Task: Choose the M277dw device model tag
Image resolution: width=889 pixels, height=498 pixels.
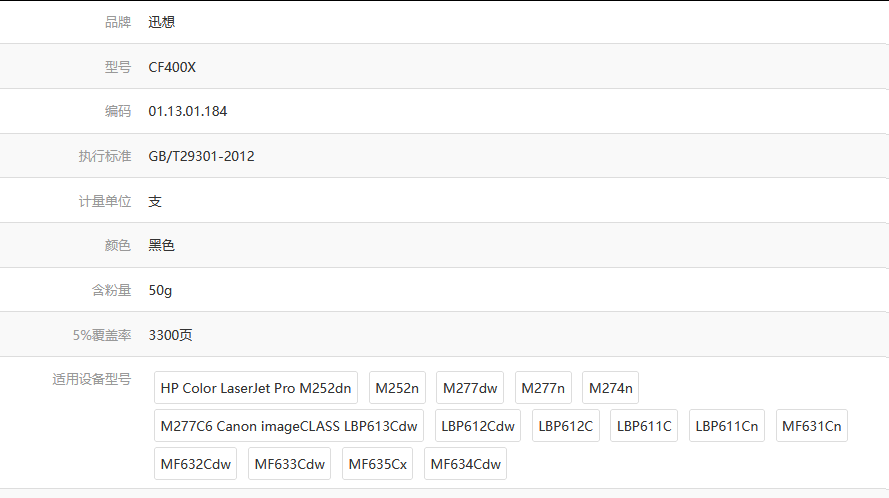Action: [x=470, y=388]
